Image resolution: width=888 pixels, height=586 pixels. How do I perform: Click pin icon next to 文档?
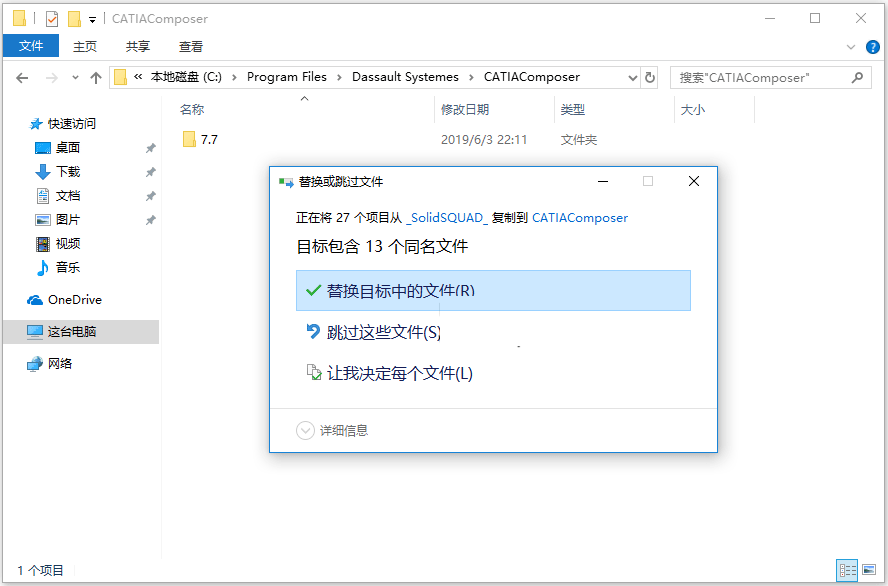pos(151,196)
